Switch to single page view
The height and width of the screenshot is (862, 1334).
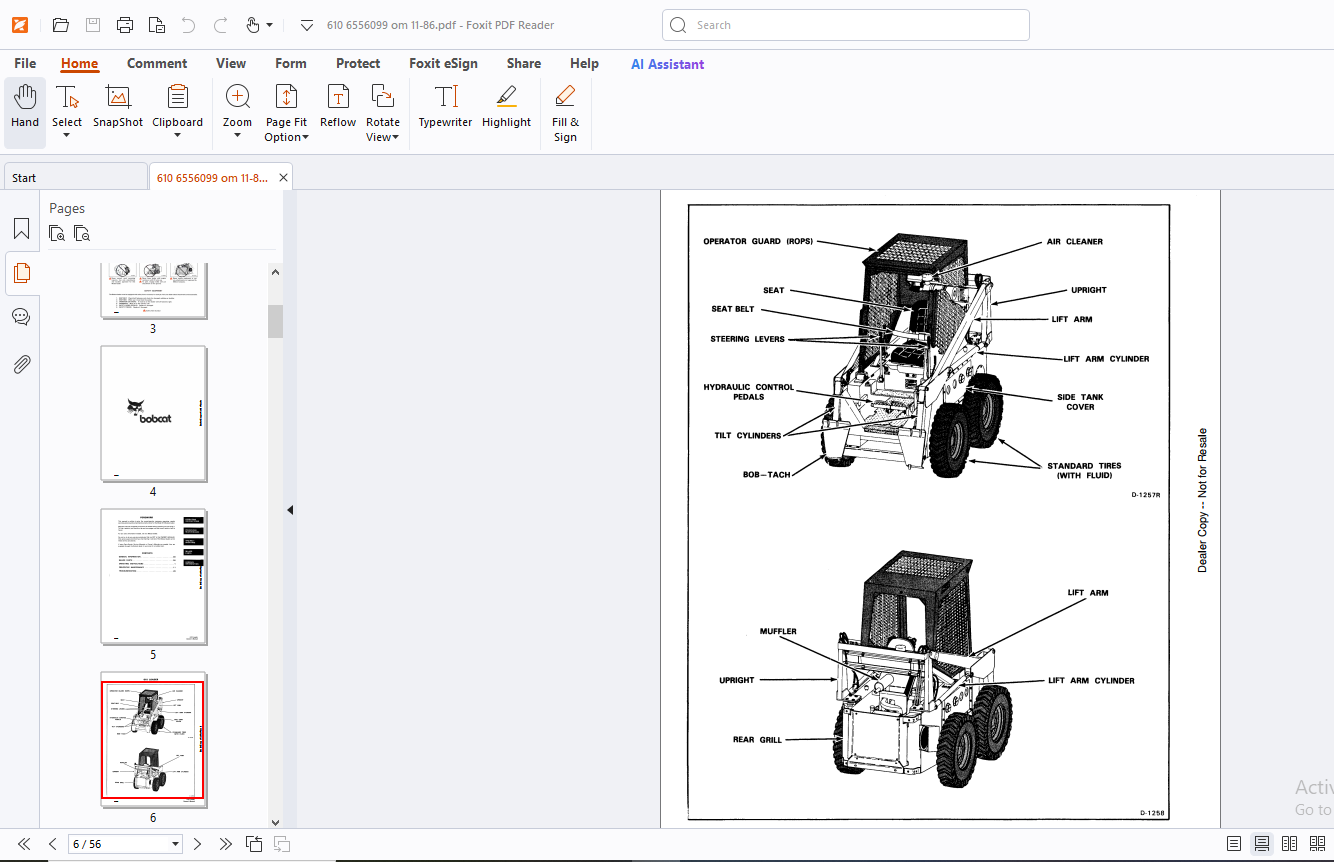(x=1234, y=844)
